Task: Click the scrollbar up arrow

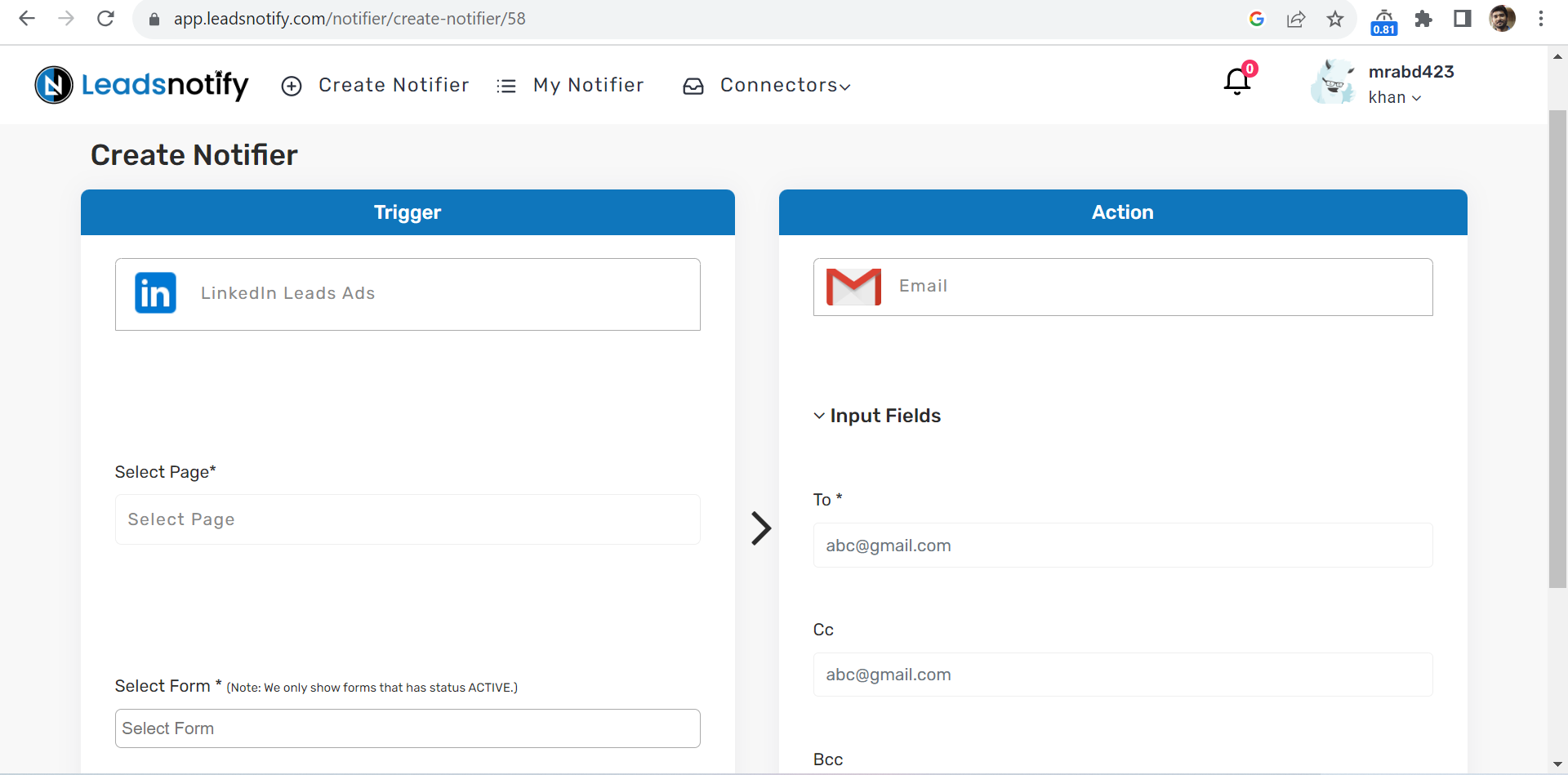Action: 1558,56
